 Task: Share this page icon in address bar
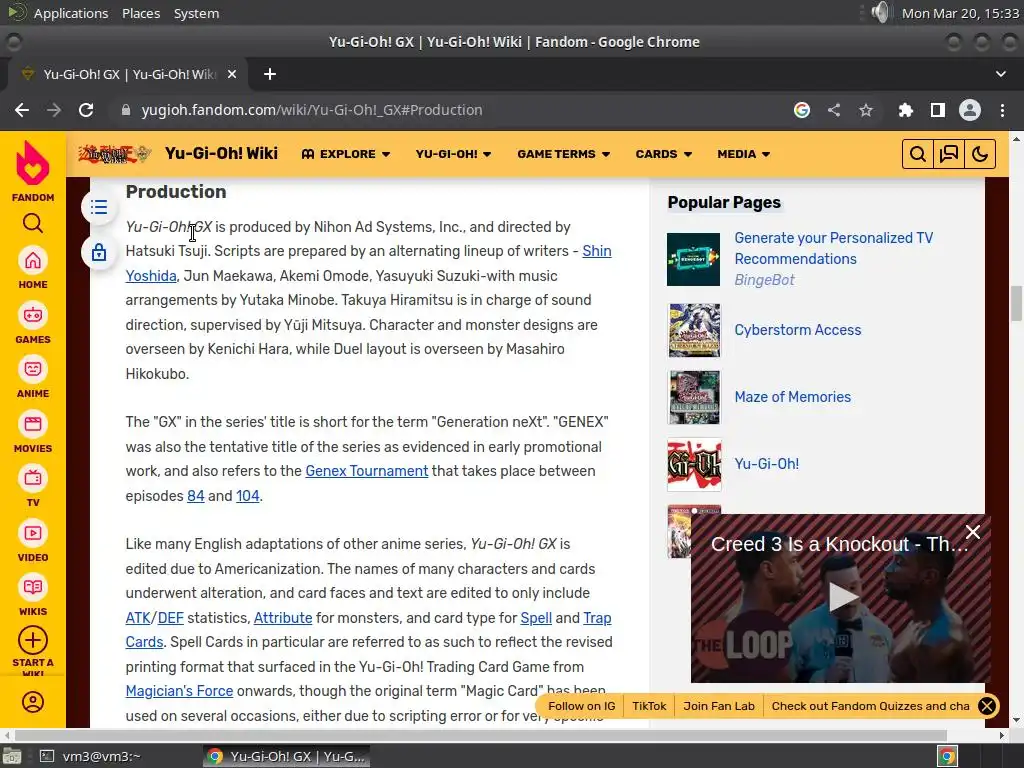coord(834,110)
